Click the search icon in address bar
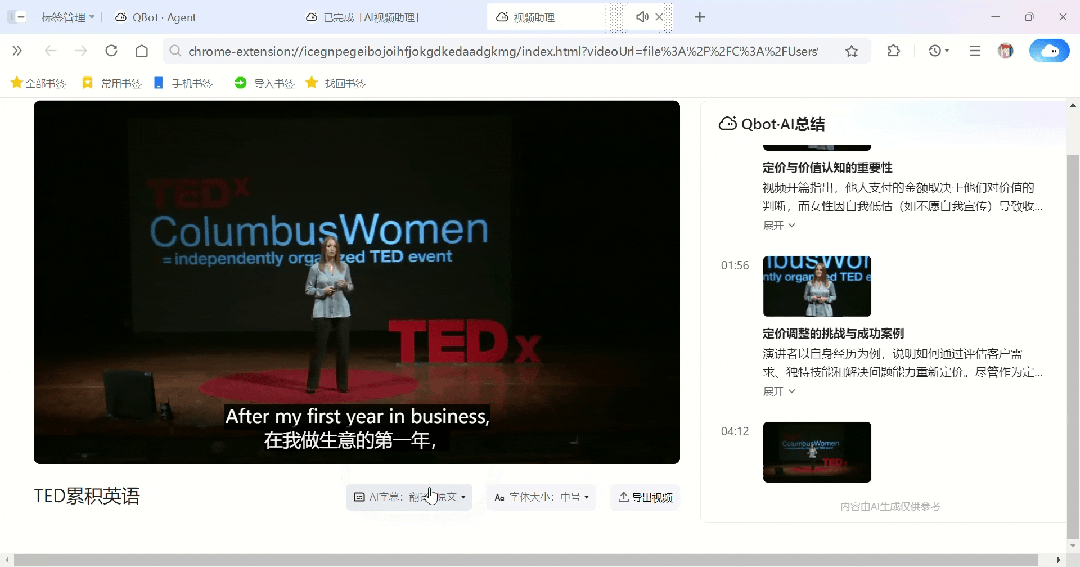This screenshot has height=567, width=1080. tap(175, 51)
